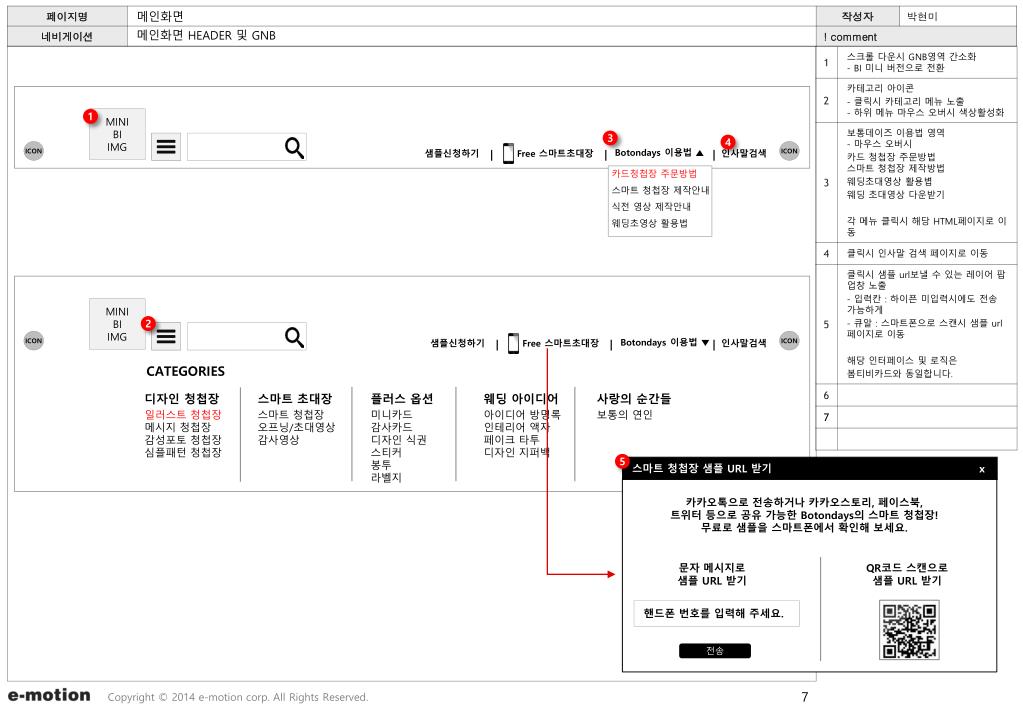
Task: Click the left round ICON in upper header
Action: click(x=33, y=151)
